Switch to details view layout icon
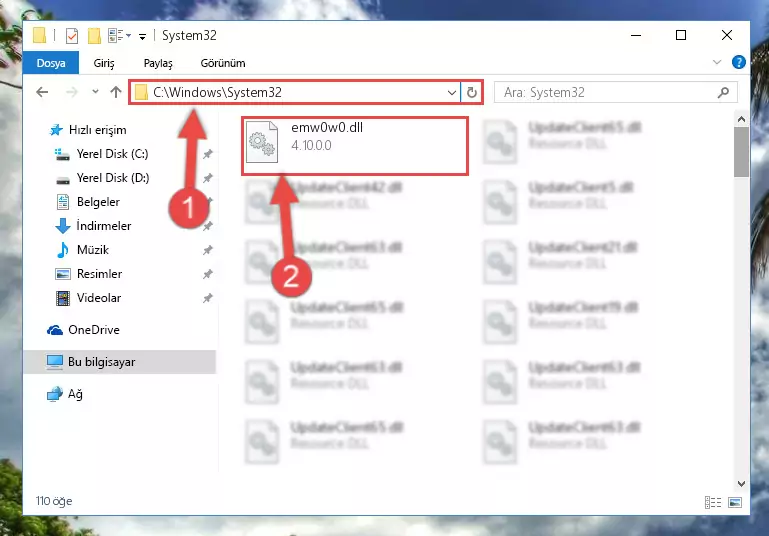This screenshot has width=769, height=536. coord(713,502)
